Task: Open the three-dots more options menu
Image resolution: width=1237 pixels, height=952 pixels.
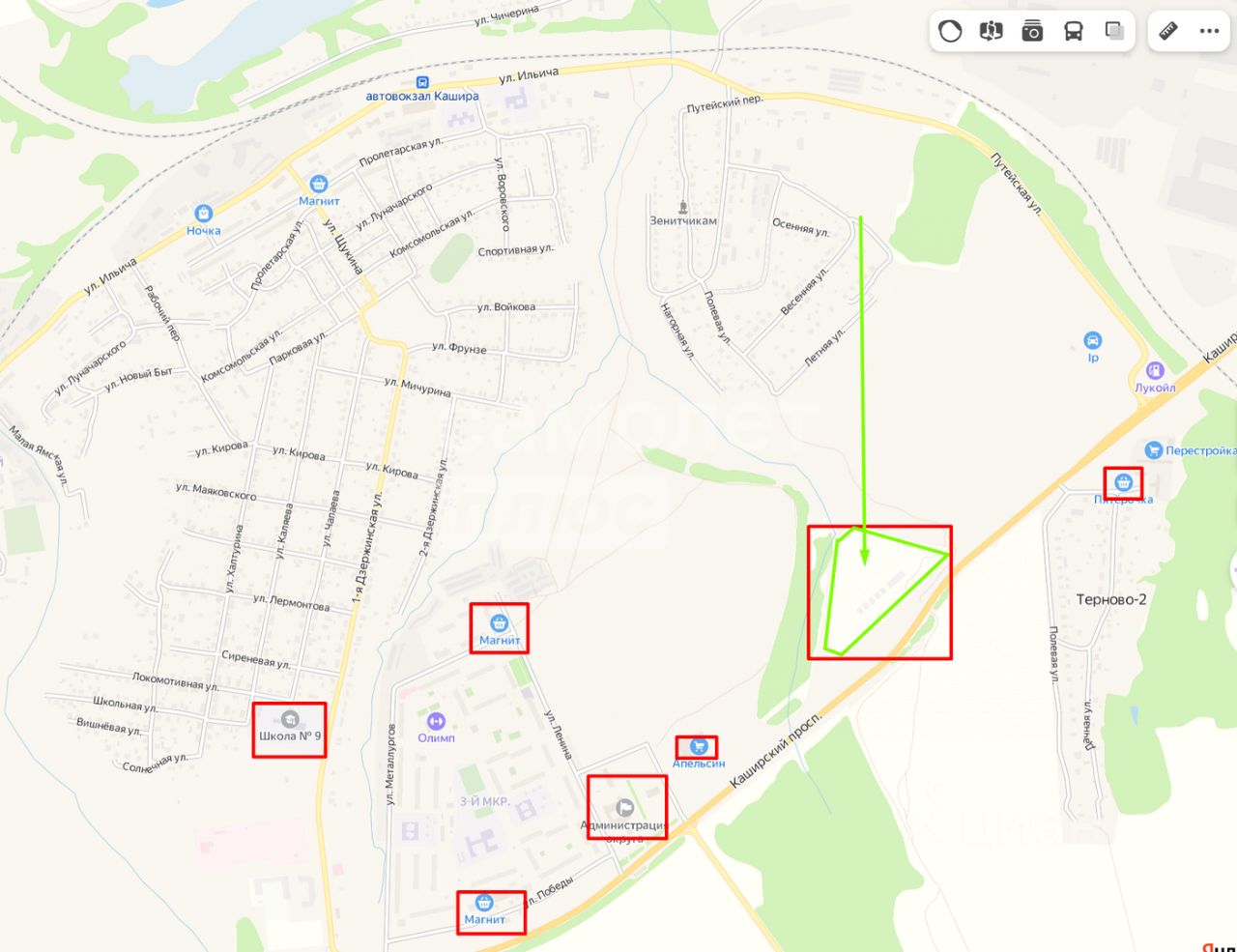Action: tap(1209, 31)
